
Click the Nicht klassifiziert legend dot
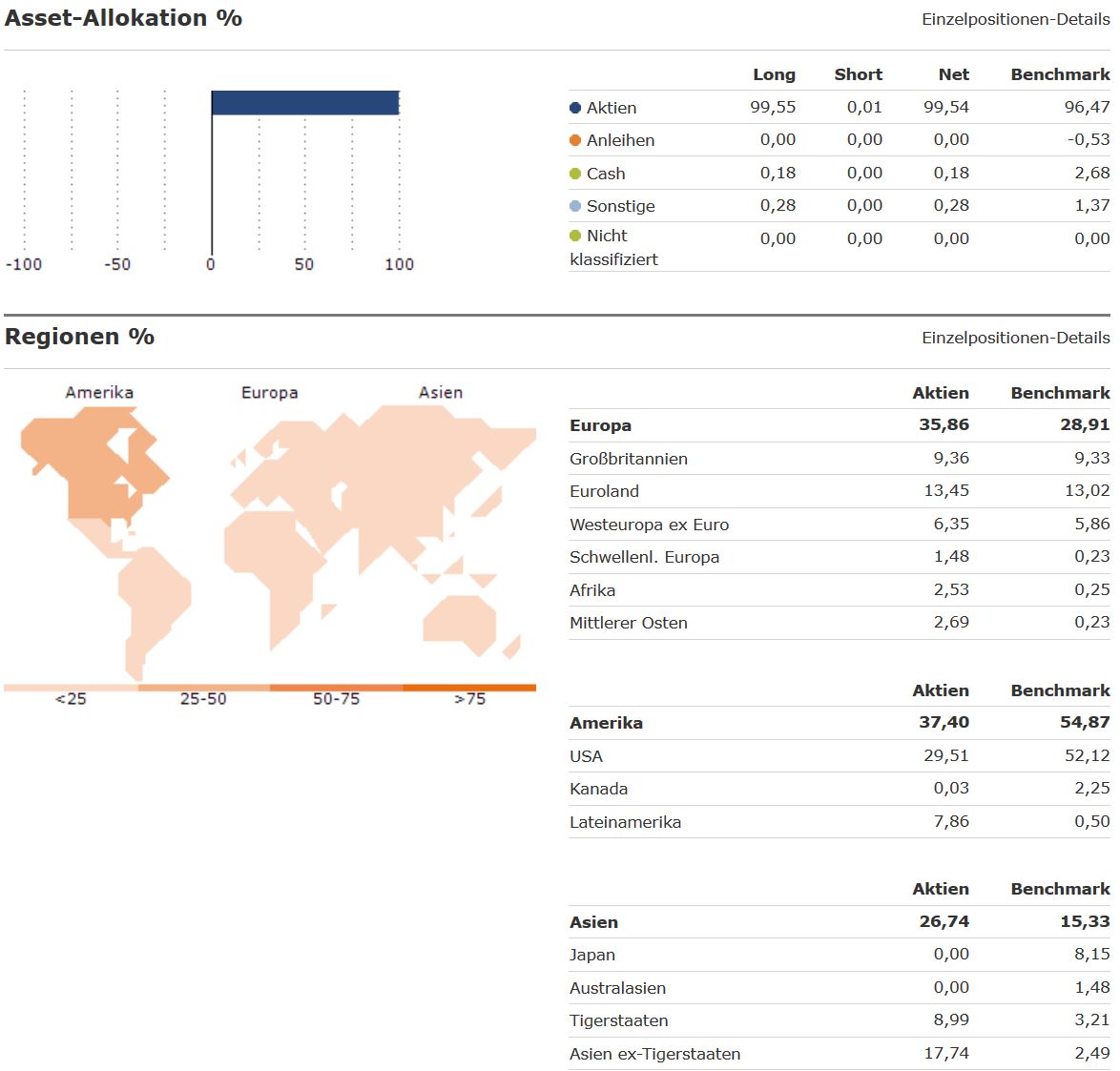click(575, 236)
